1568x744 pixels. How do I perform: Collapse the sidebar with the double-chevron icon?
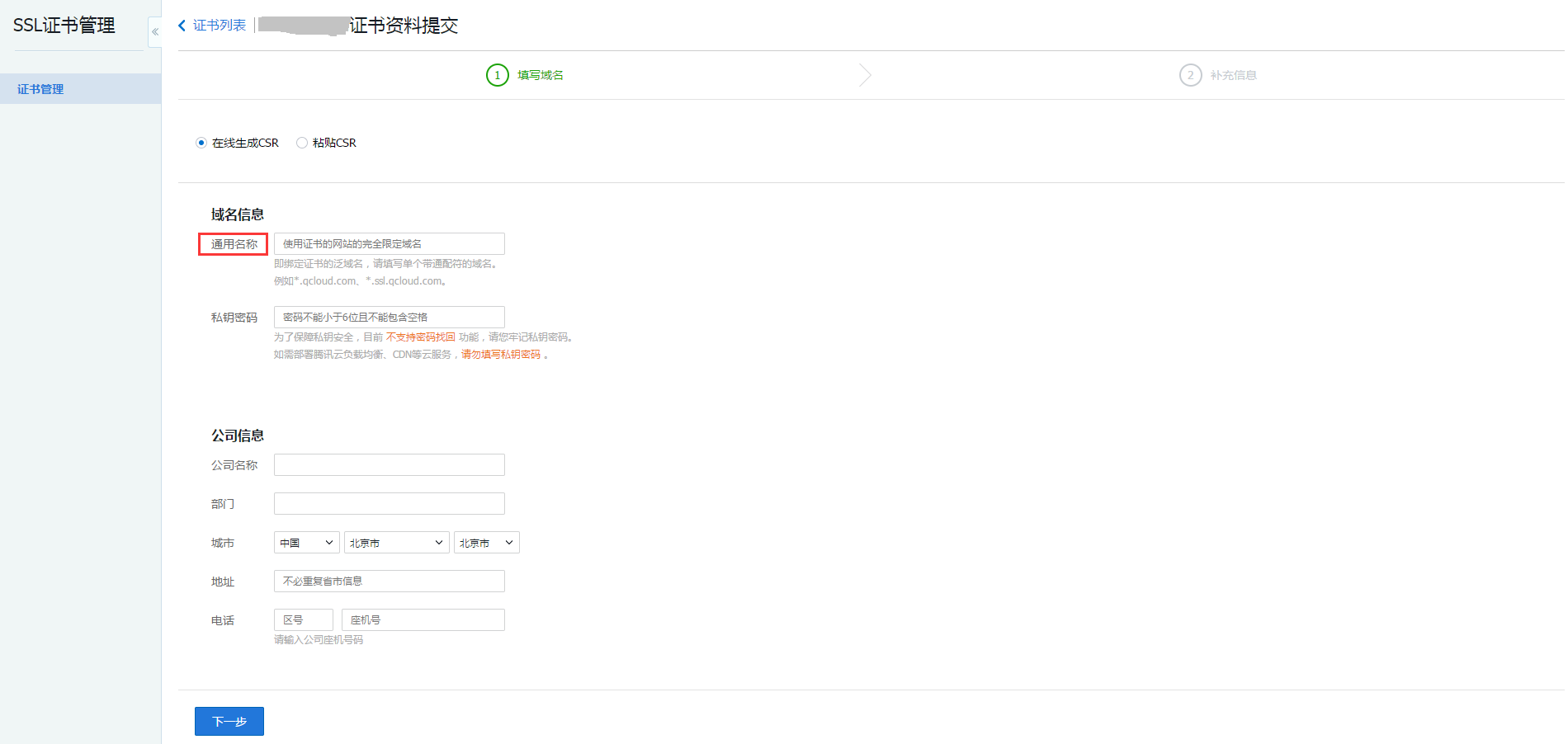point(154,32)
